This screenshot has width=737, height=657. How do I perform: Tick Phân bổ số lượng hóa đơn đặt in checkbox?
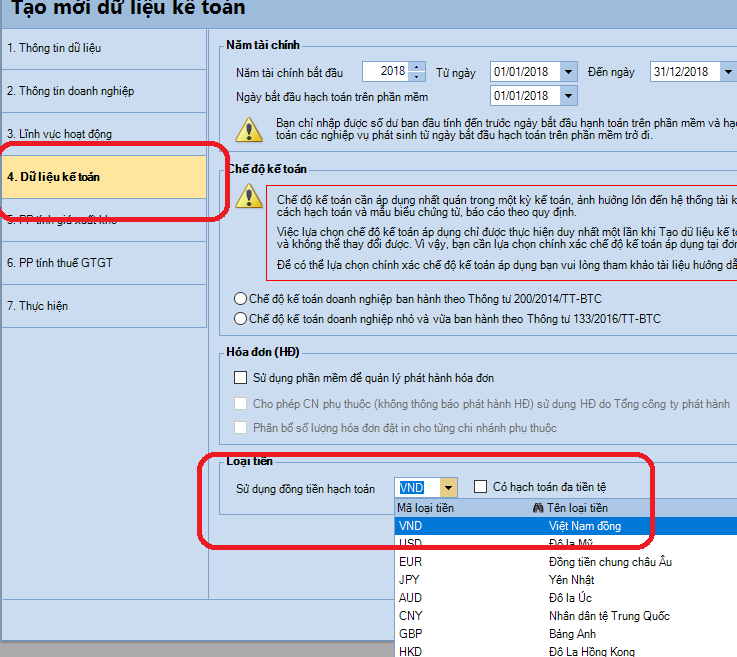pyautogui.click(x=240, y=428)
